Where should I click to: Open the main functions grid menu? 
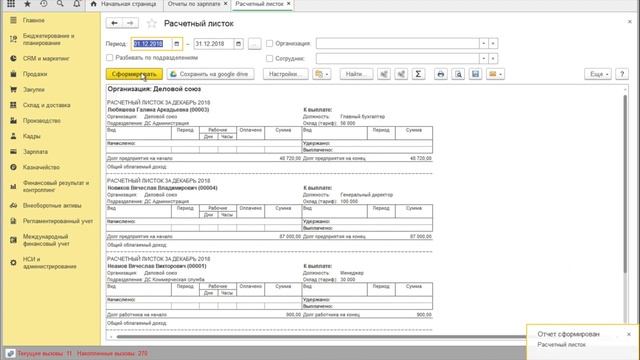11,4
